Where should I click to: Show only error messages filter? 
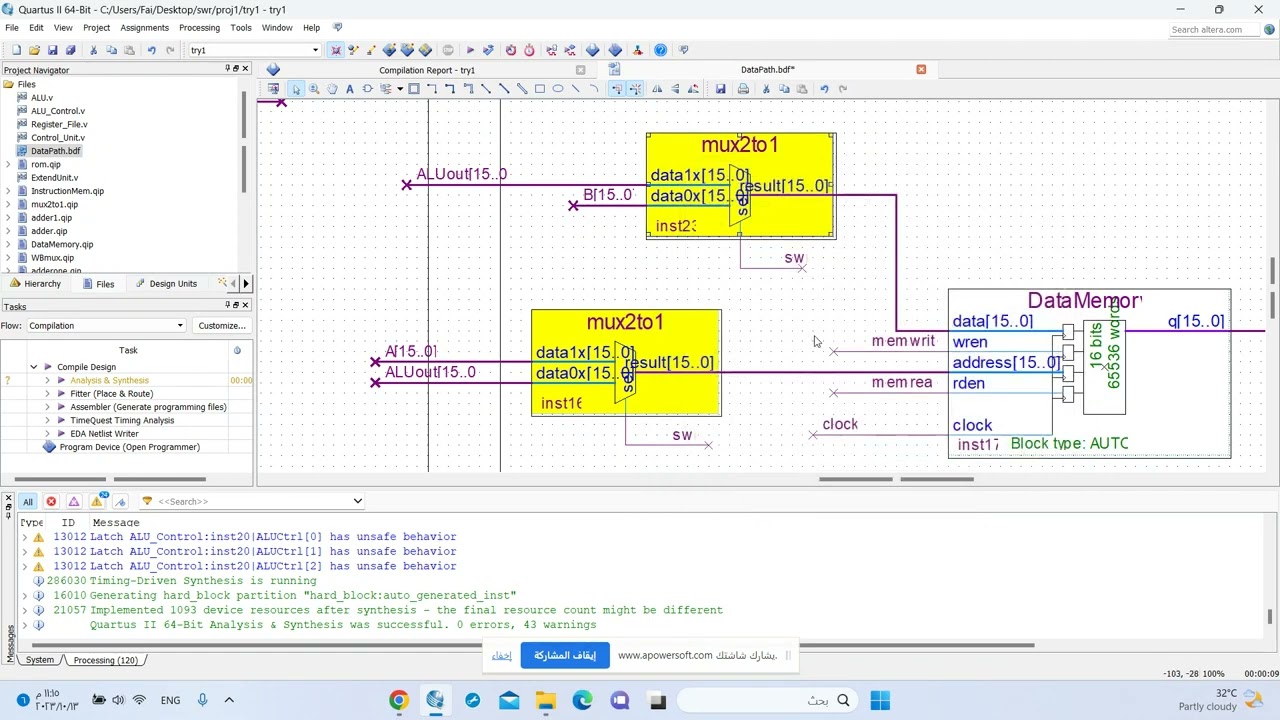click(x=51, y=502)
